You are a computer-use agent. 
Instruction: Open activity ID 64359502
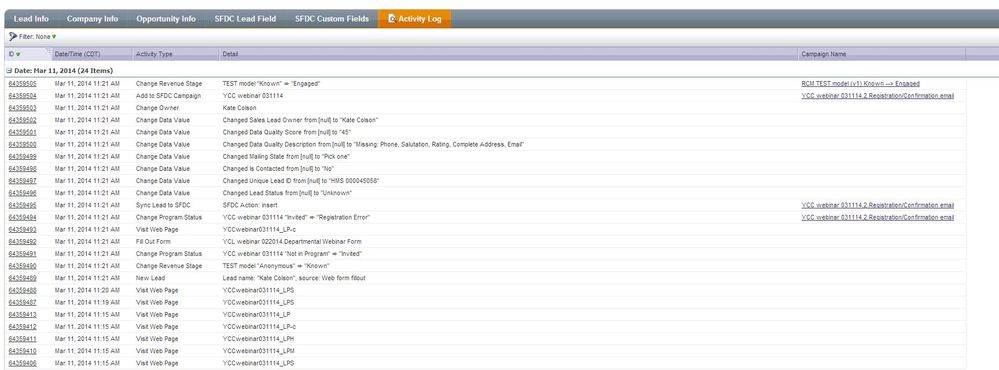point(22,120)
